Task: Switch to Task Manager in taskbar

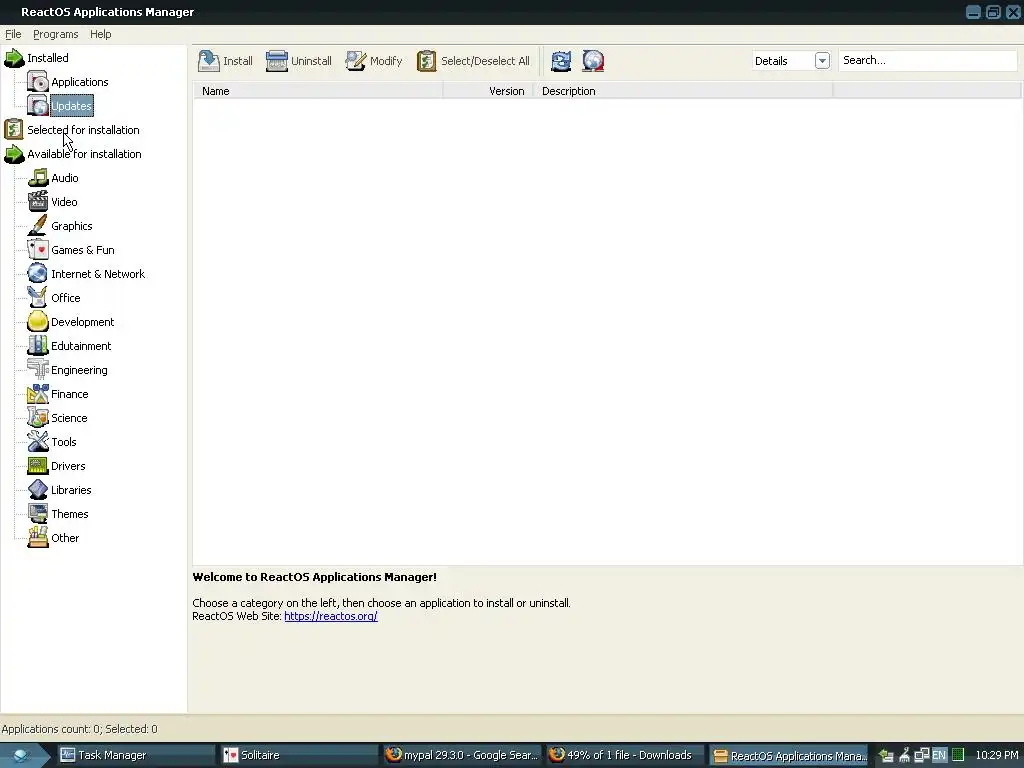Action: click(135, 756)
